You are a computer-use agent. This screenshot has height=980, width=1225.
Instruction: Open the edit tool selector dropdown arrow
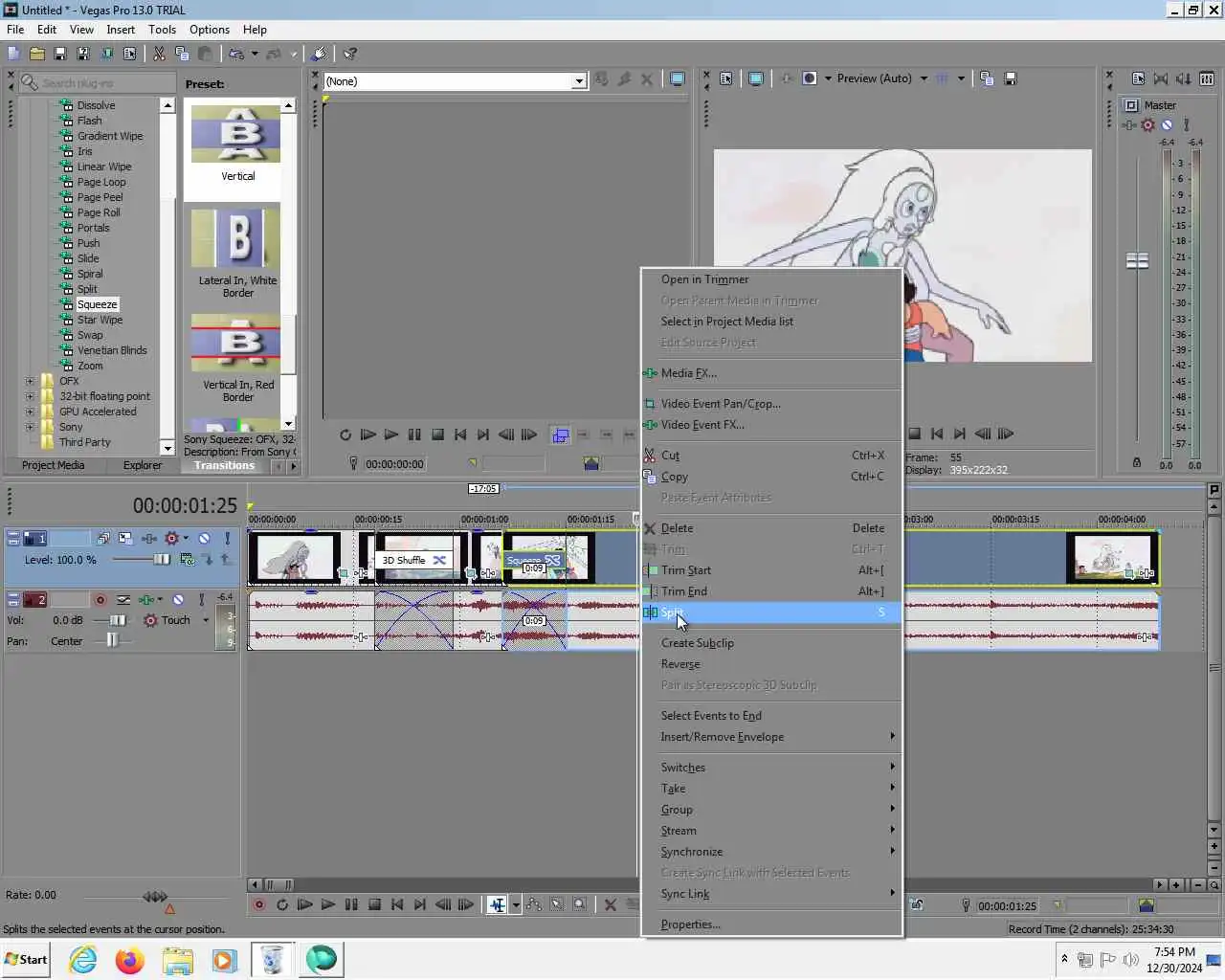click(516, 904)
